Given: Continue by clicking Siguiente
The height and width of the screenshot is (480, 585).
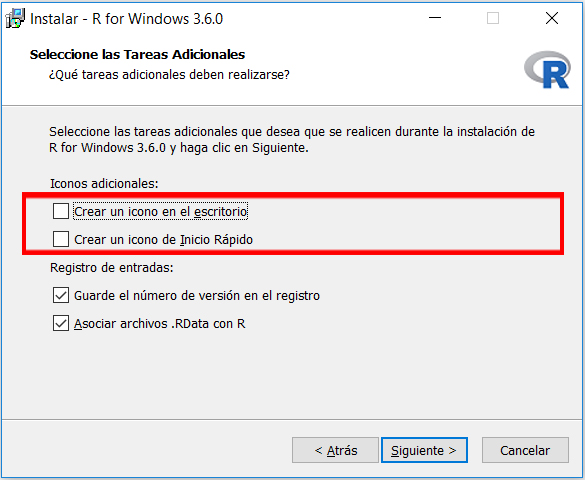Looking at the screenshot, I should click(x=424, y=450).
